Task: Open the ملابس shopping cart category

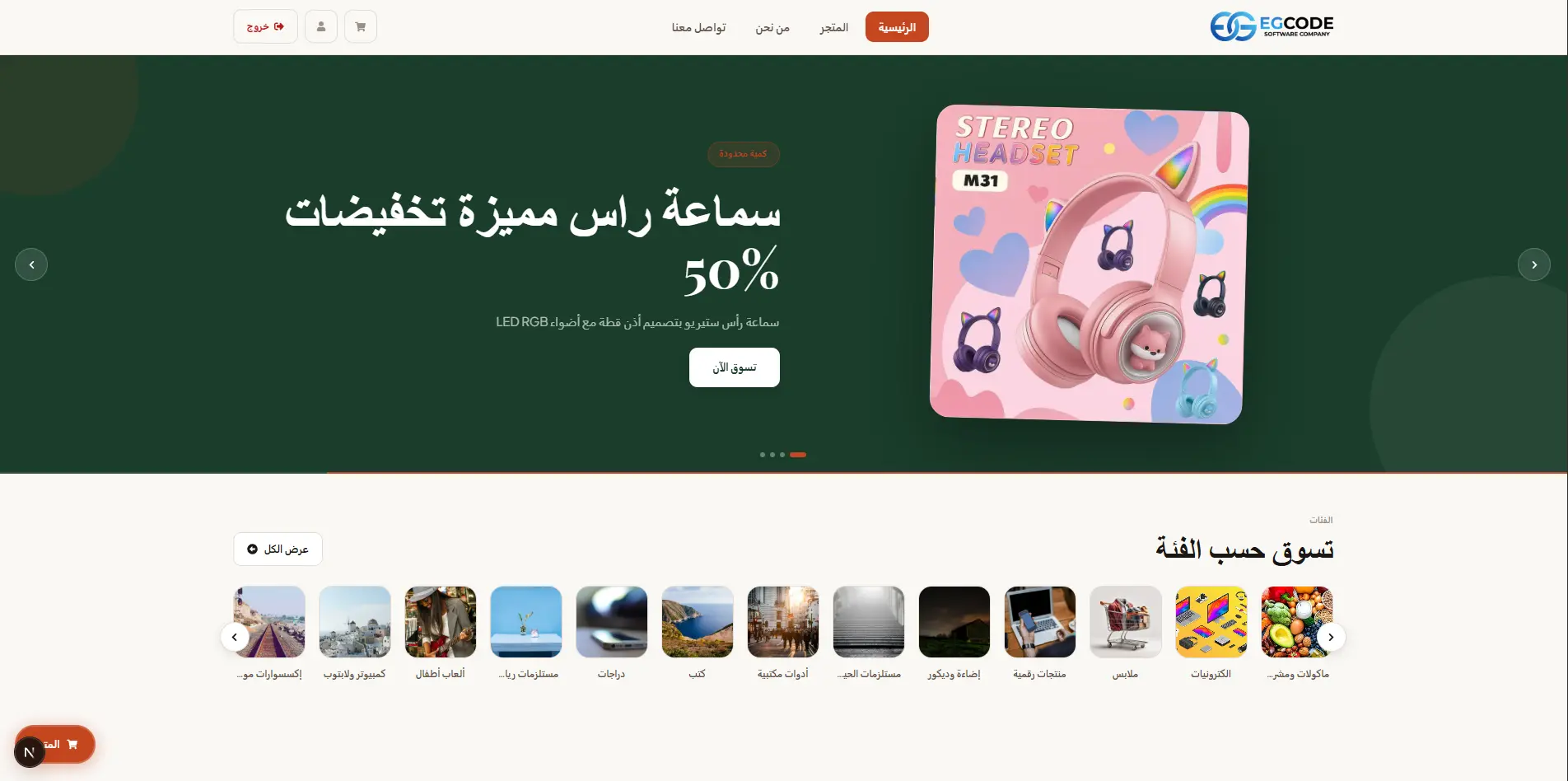Action: point(1125,622)
